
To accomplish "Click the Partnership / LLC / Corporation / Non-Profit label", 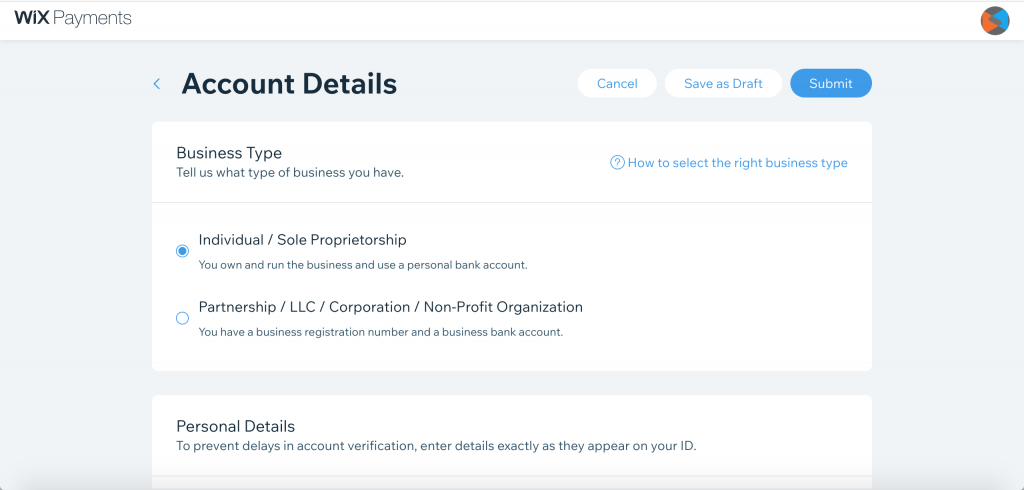I will (390, 307).
